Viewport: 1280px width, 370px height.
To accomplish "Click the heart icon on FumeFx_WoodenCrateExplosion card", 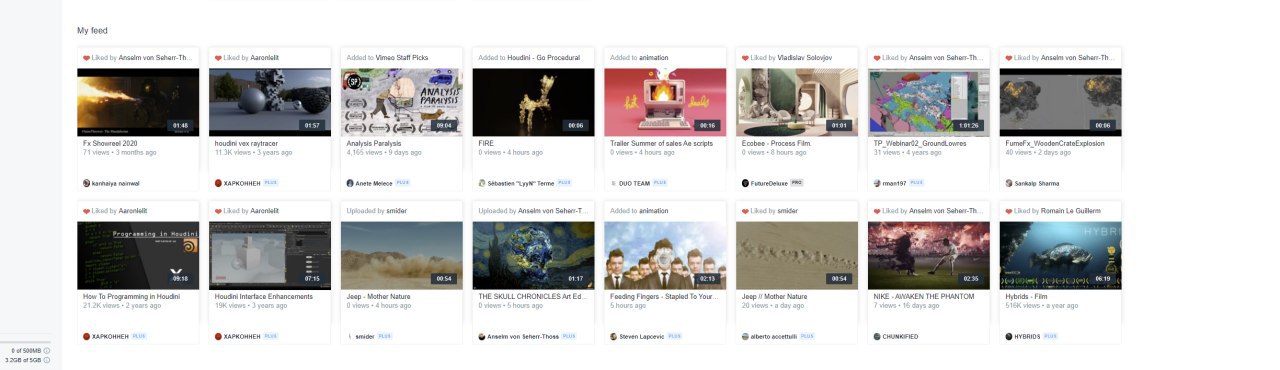I will tap(1010, 58).
